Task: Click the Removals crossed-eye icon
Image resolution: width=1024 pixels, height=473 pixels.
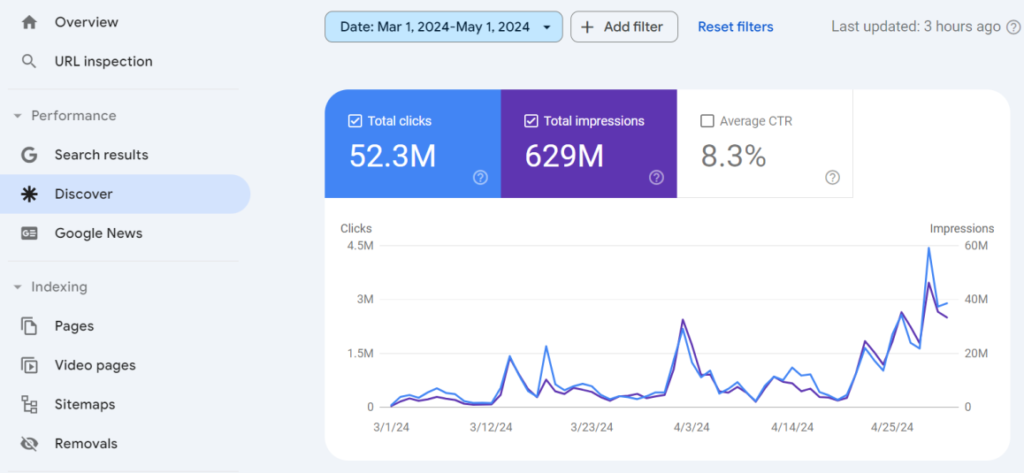Action: (29, 443)
